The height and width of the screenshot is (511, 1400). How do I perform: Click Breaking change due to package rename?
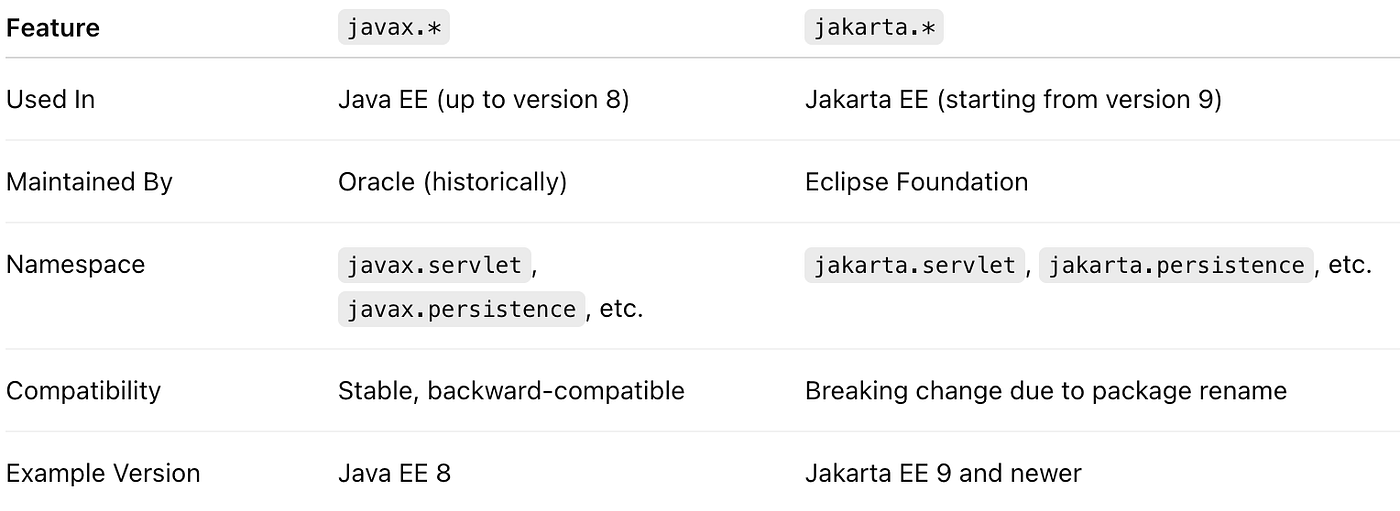[x=1046, y=391]
